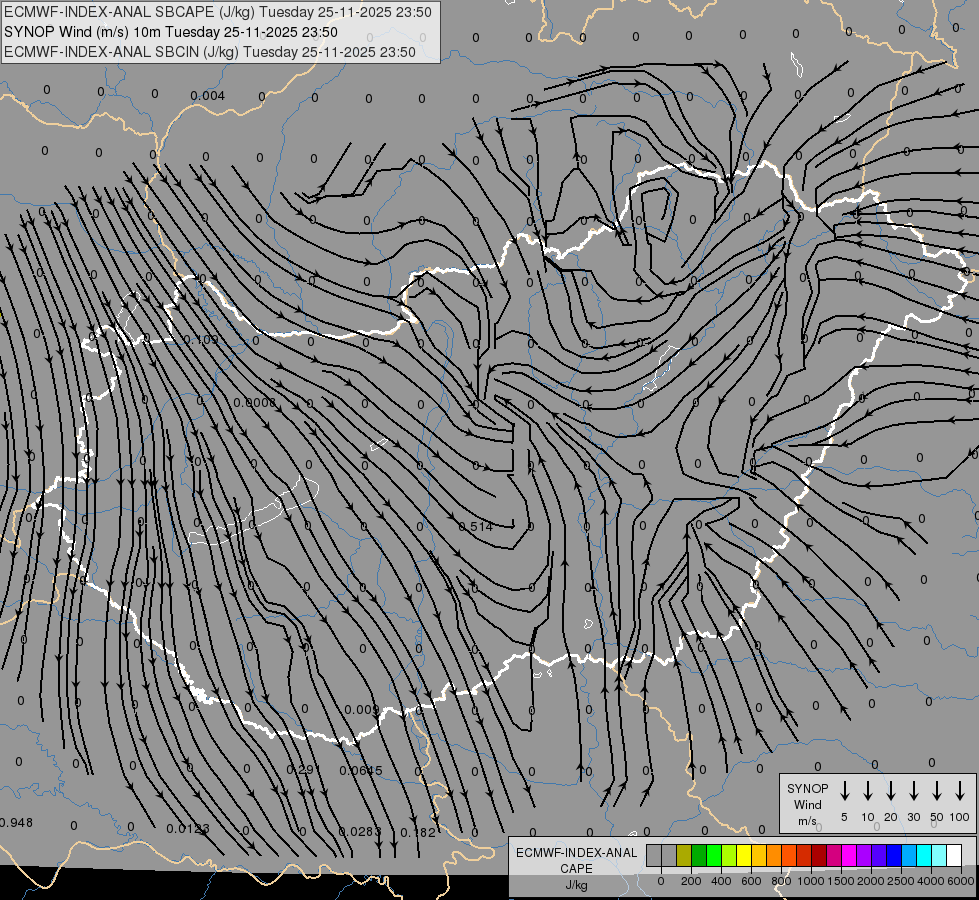This screenshot has height=900, width=979.
Task: Click the 800 tick label on CAPE scale
Action: [781, 881]
